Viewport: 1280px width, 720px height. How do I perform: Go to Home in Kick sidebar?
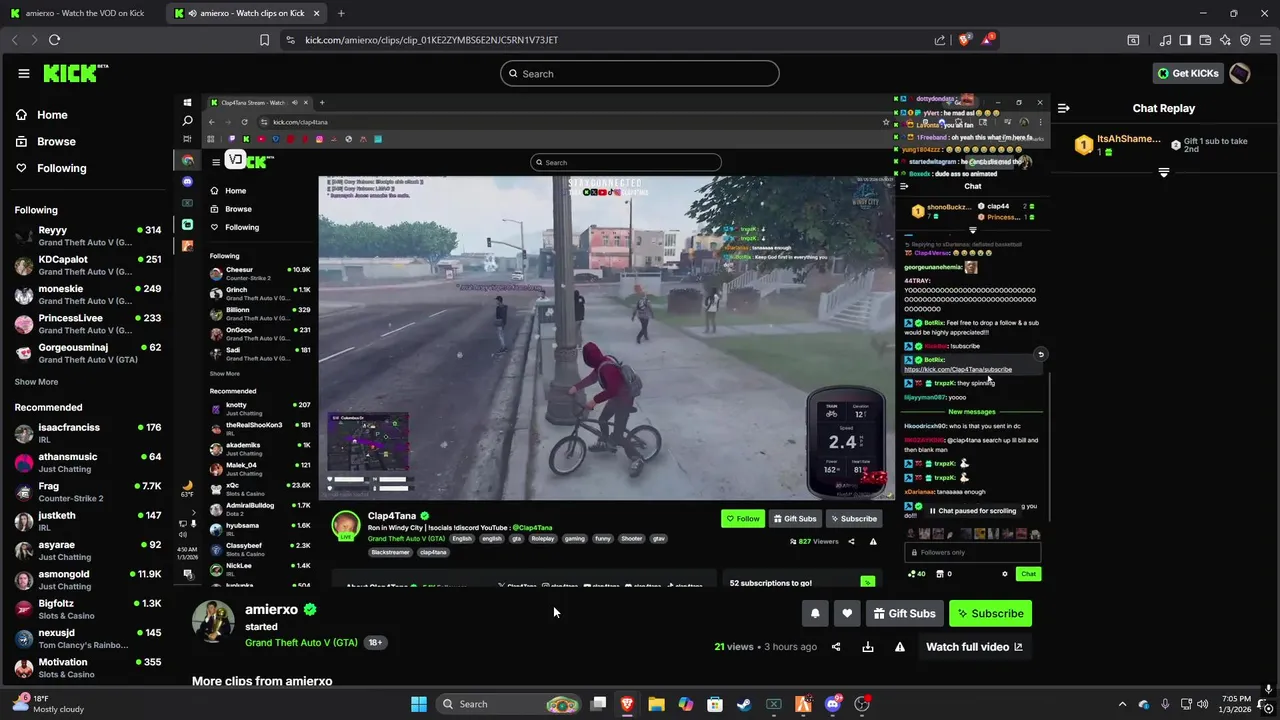point(42,115)
